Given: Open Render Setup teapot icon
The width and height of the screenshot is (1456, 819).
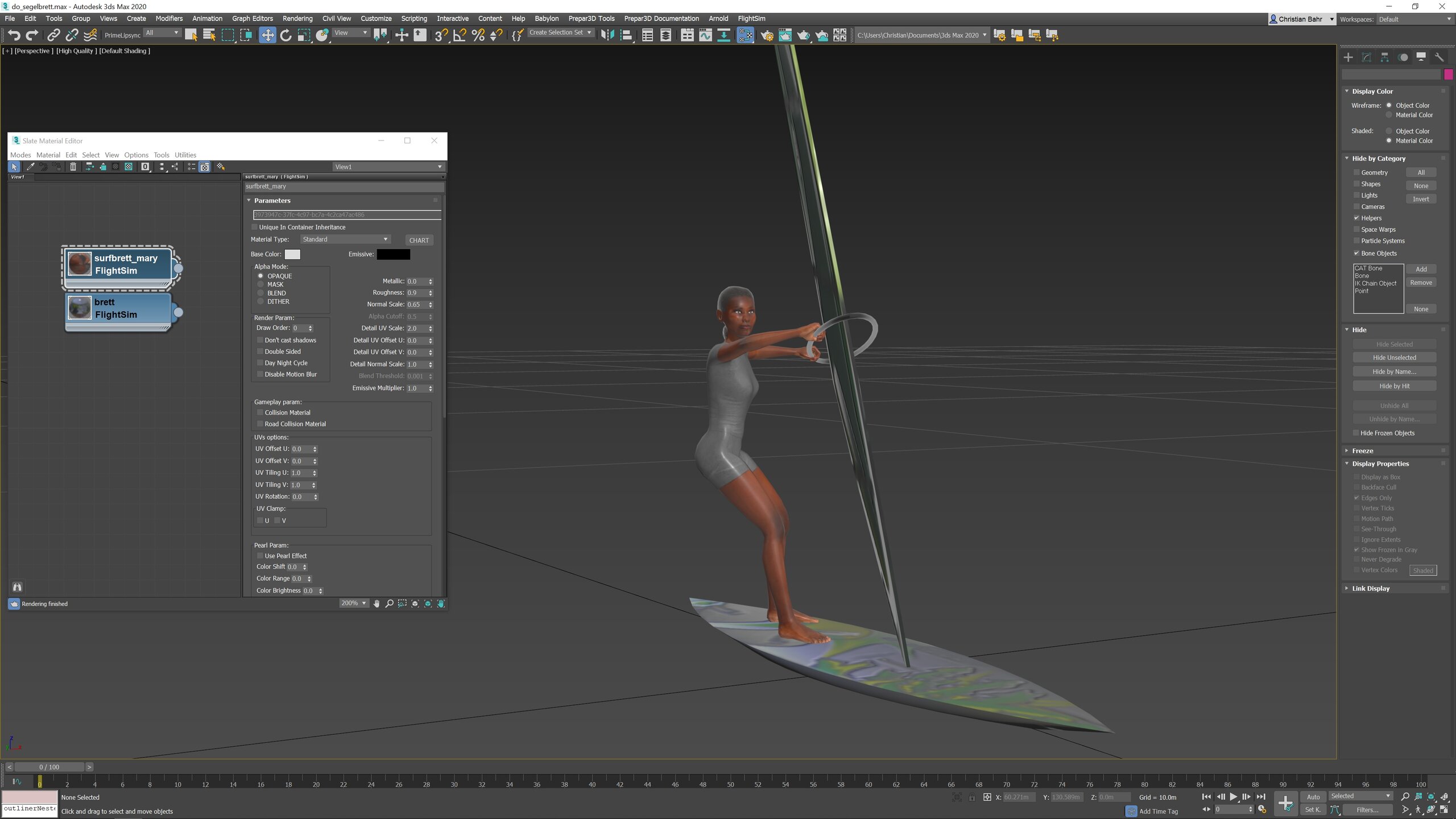Looking at the screenshot, I should [x=767, y=35].
